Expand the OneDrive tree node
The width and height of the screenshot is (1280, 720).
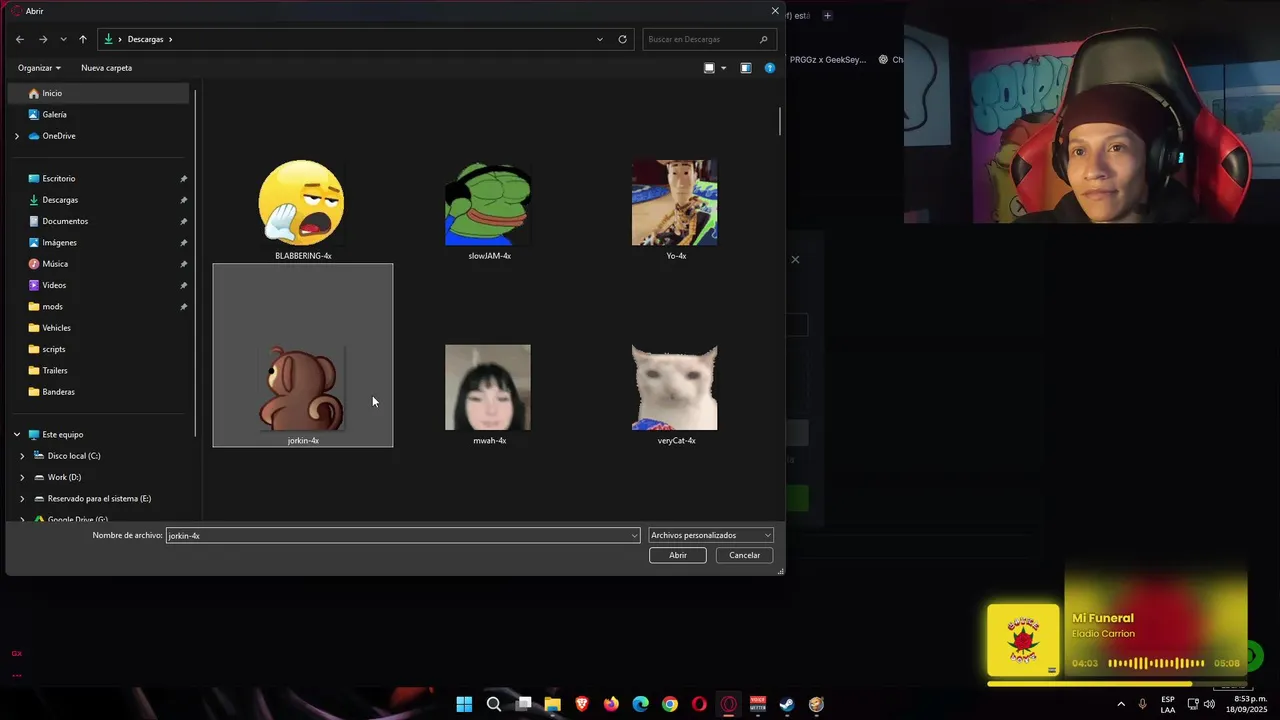[16, 136]
